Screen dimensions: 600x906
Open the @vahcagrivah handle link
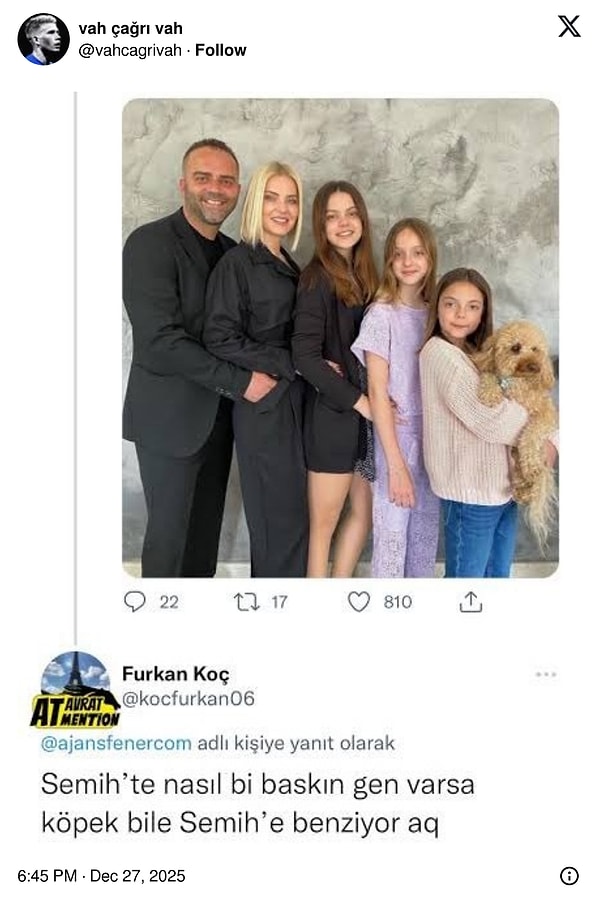click(130, 50)
